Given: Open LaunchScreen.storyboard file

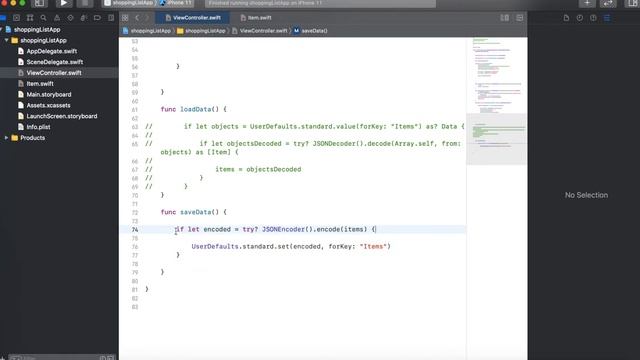Looking at the screenshot, I should (x=62, y=116).
